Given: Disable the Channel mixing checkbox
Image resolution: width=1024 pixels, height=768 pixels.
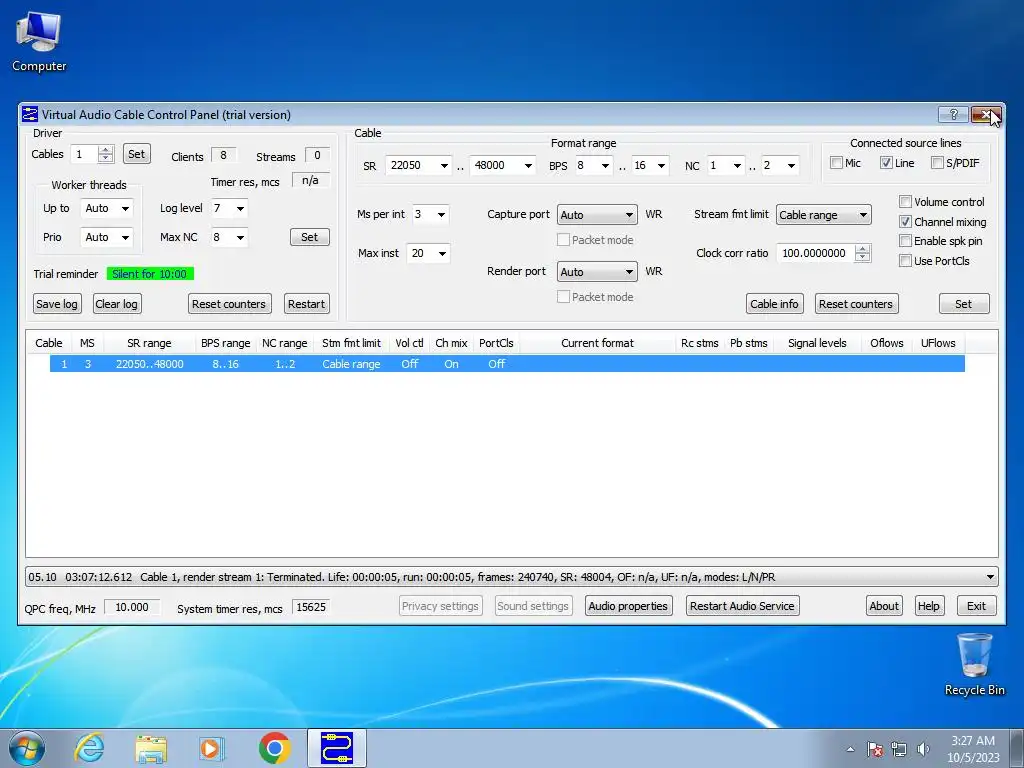Looking at the screenshot, I should coord(905,222).
